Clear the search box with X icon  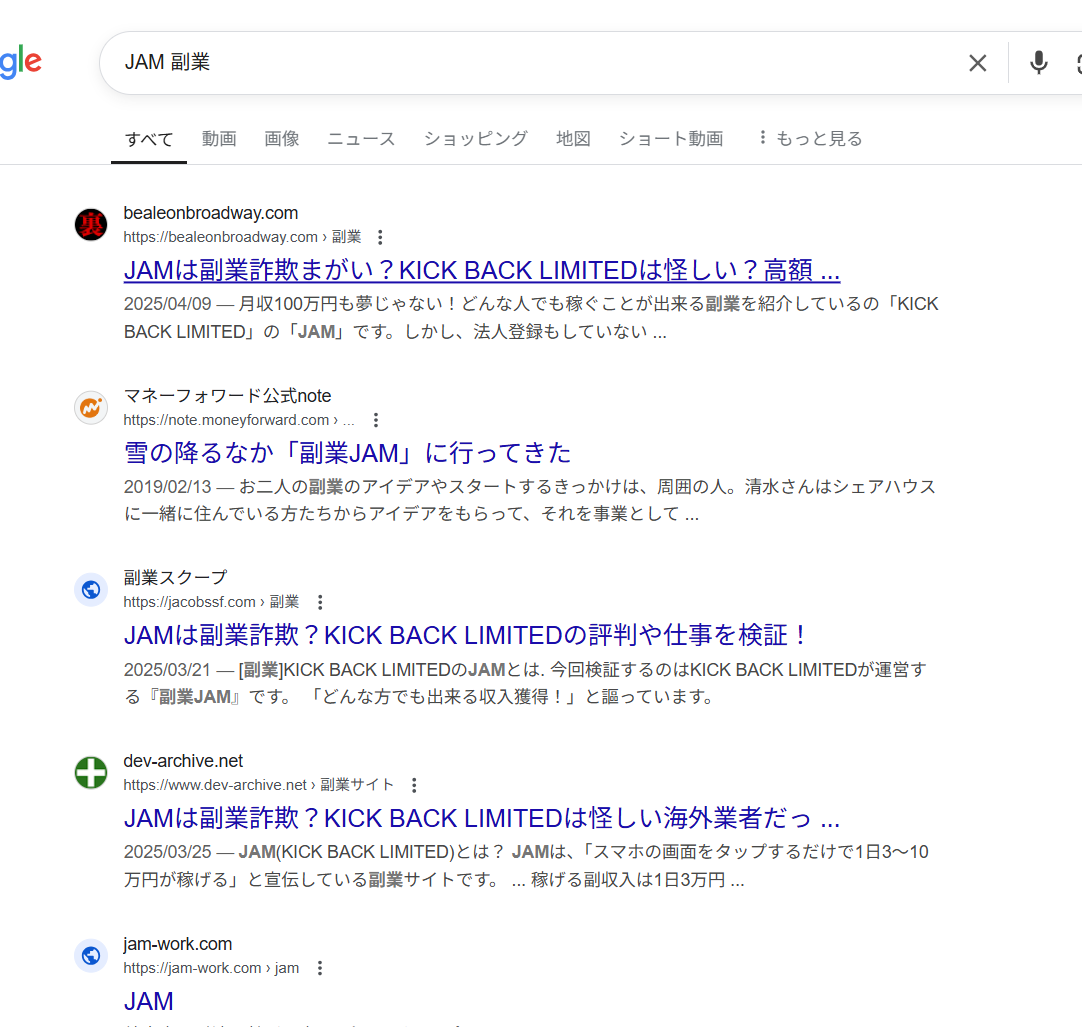click(977, 63)
